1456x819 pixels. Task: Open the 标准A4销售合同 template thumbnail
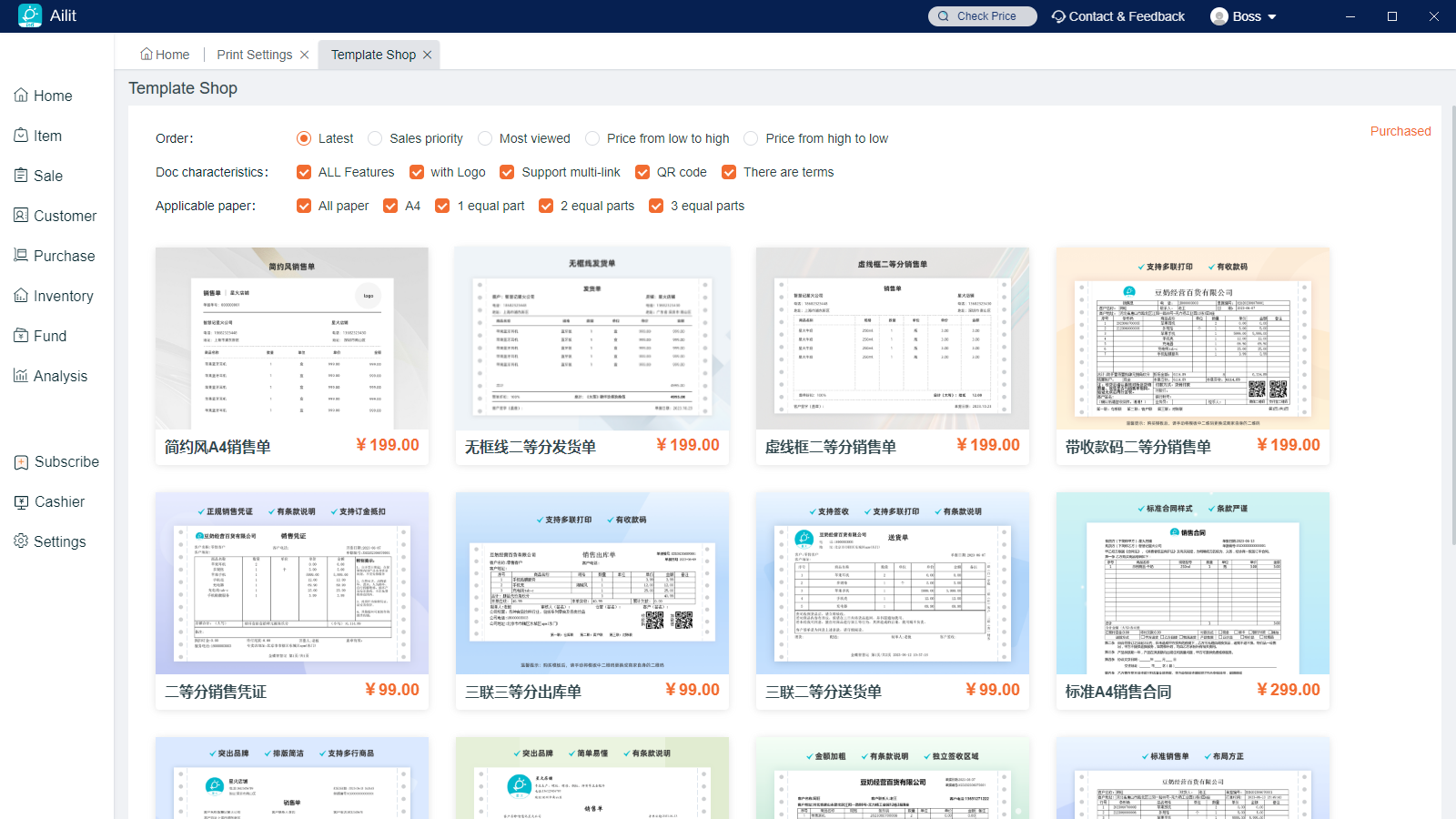1192,583
